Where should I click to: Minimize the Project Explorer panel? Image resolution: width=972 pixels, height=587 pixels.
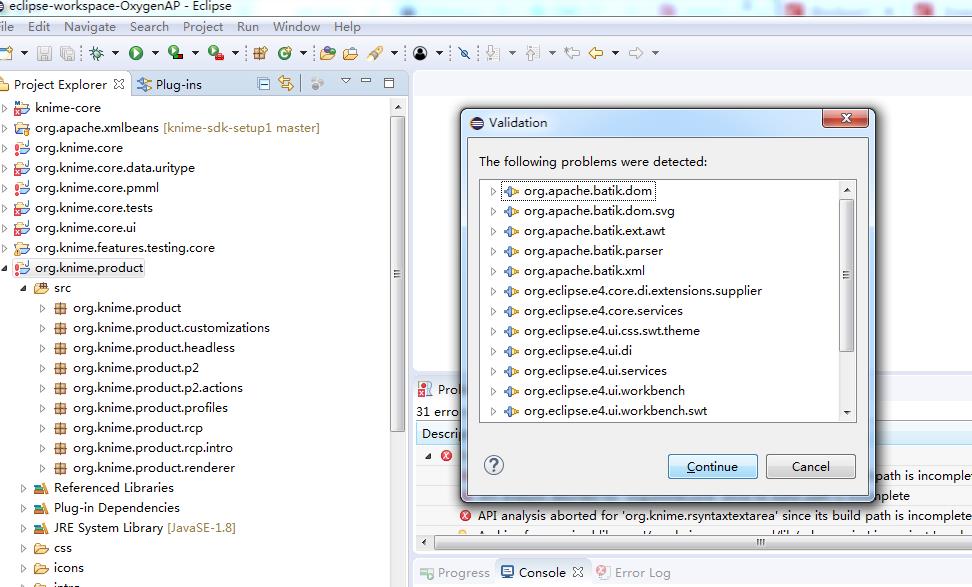[366, 81]
